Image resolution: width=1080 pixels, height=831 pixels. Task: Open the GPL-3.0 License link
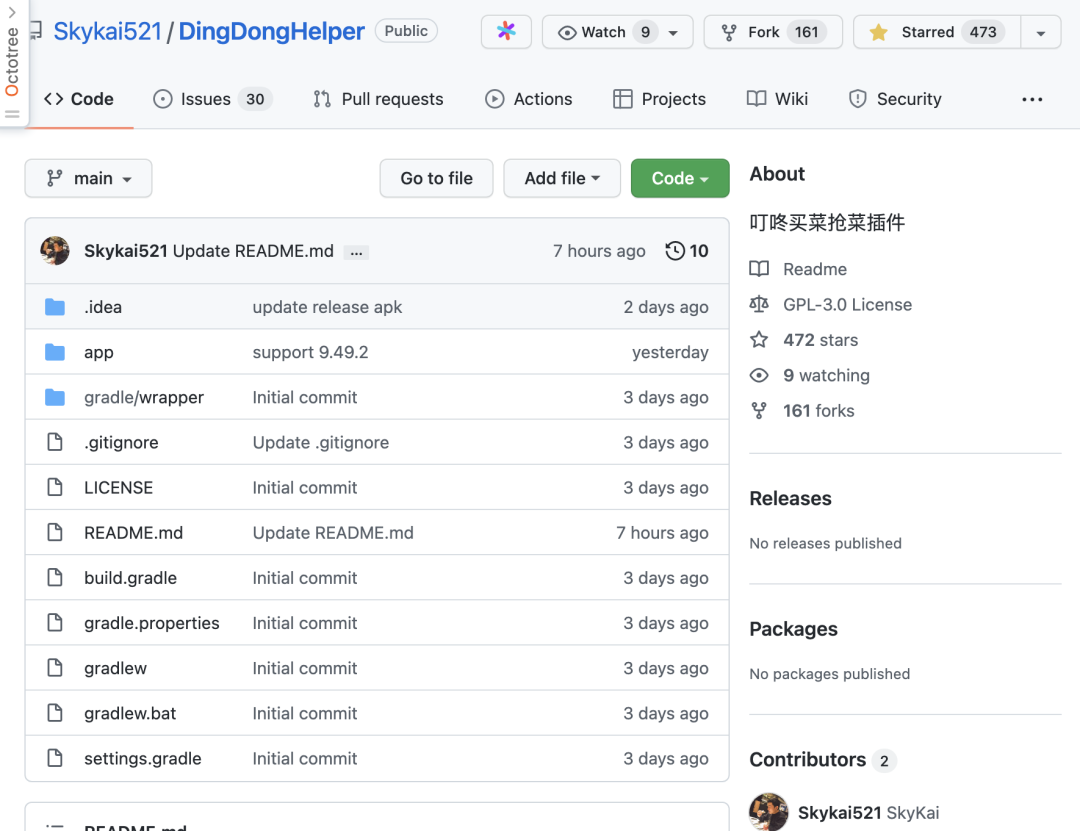847,304
